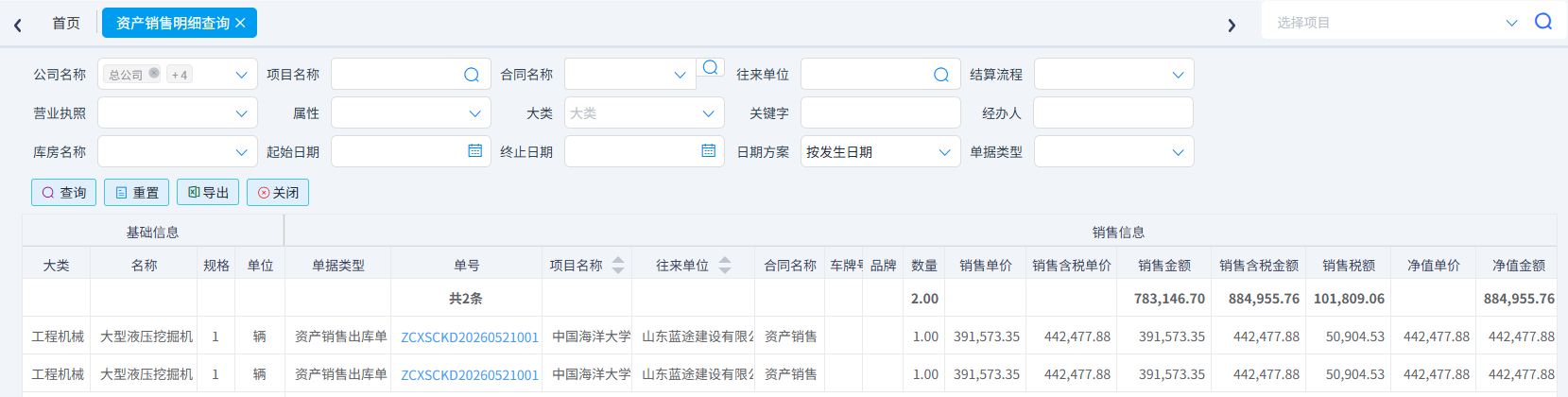The width and height of the screenshot is (1568, 397).
Task: Click the right tab-scroll arrow
Action: [1232, 25]
